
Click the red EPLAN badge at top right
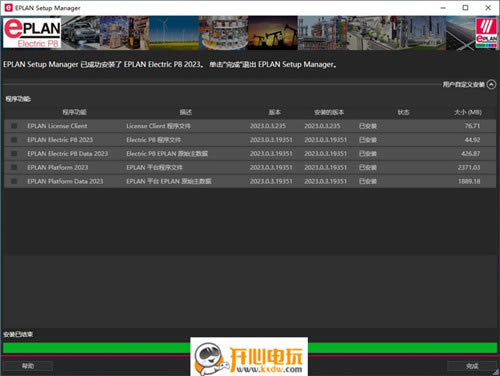[x=486, y=33]
